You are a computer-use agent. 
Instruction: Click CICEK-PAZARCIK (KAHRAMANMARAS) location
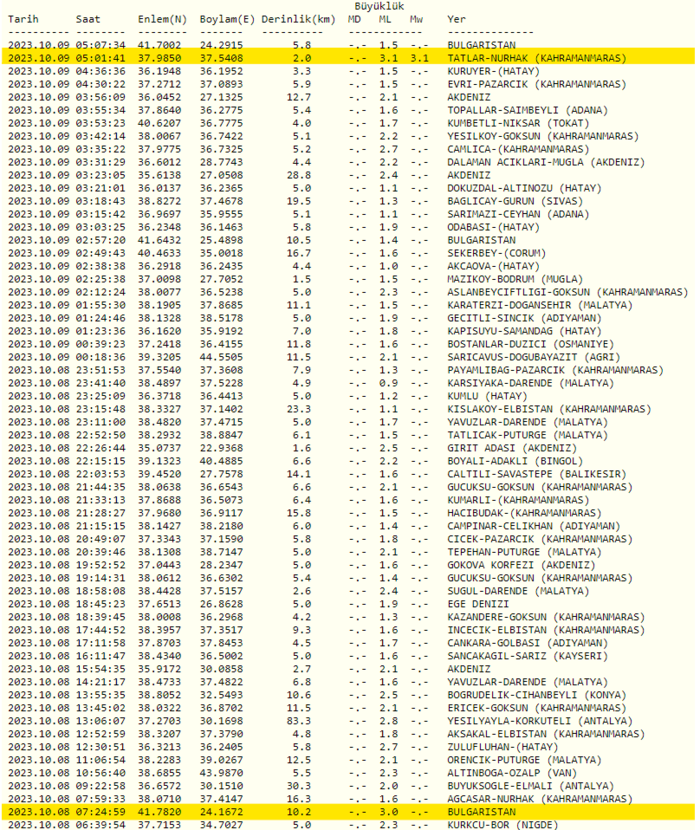[x=540, y=539]
